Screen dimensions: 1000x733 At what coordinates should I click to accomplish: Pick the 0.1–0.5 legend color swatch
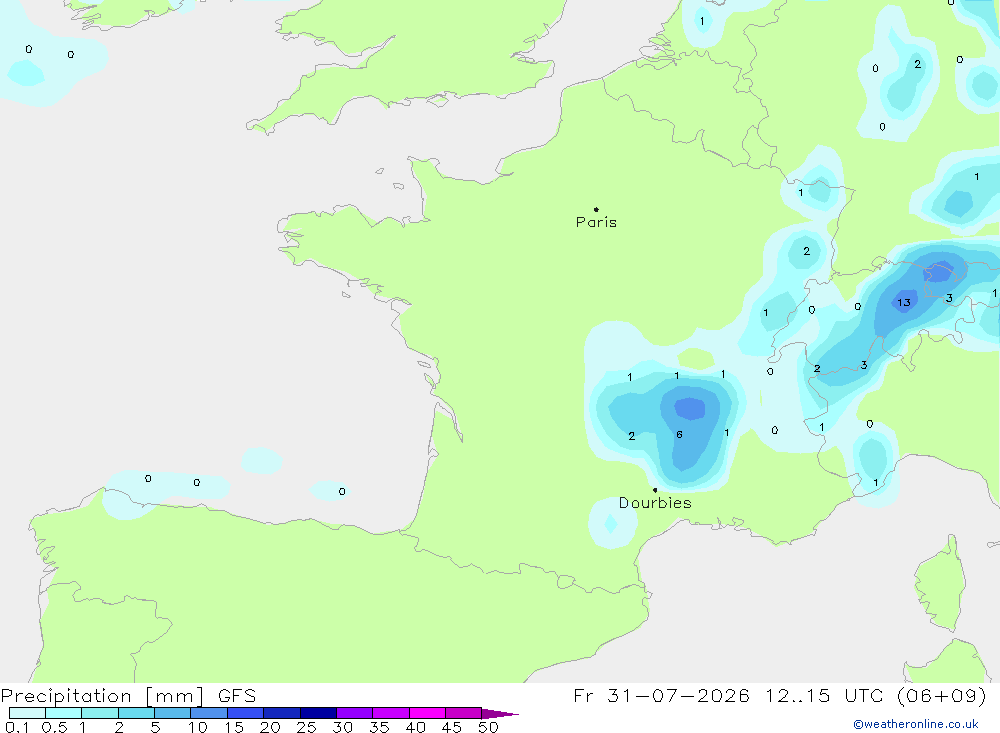coord(27,713)
